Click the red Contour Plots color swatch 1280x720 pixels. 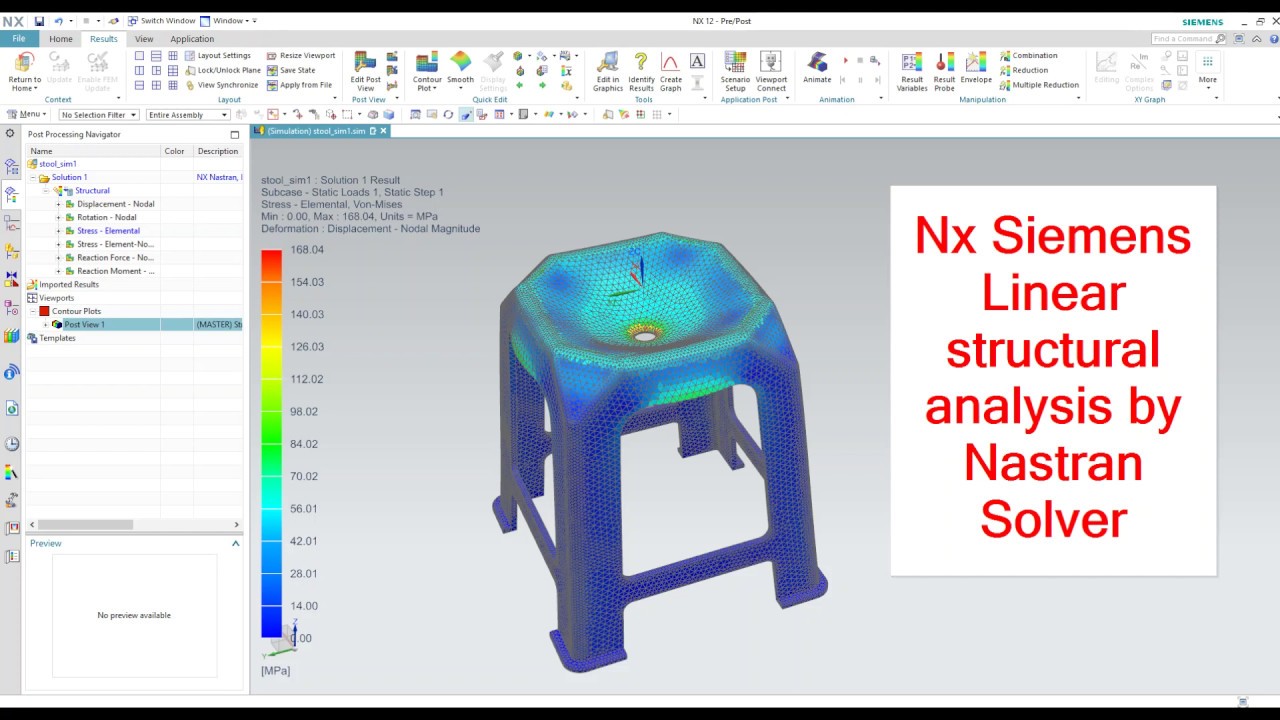pyautogui.click(x=44, y=311)
